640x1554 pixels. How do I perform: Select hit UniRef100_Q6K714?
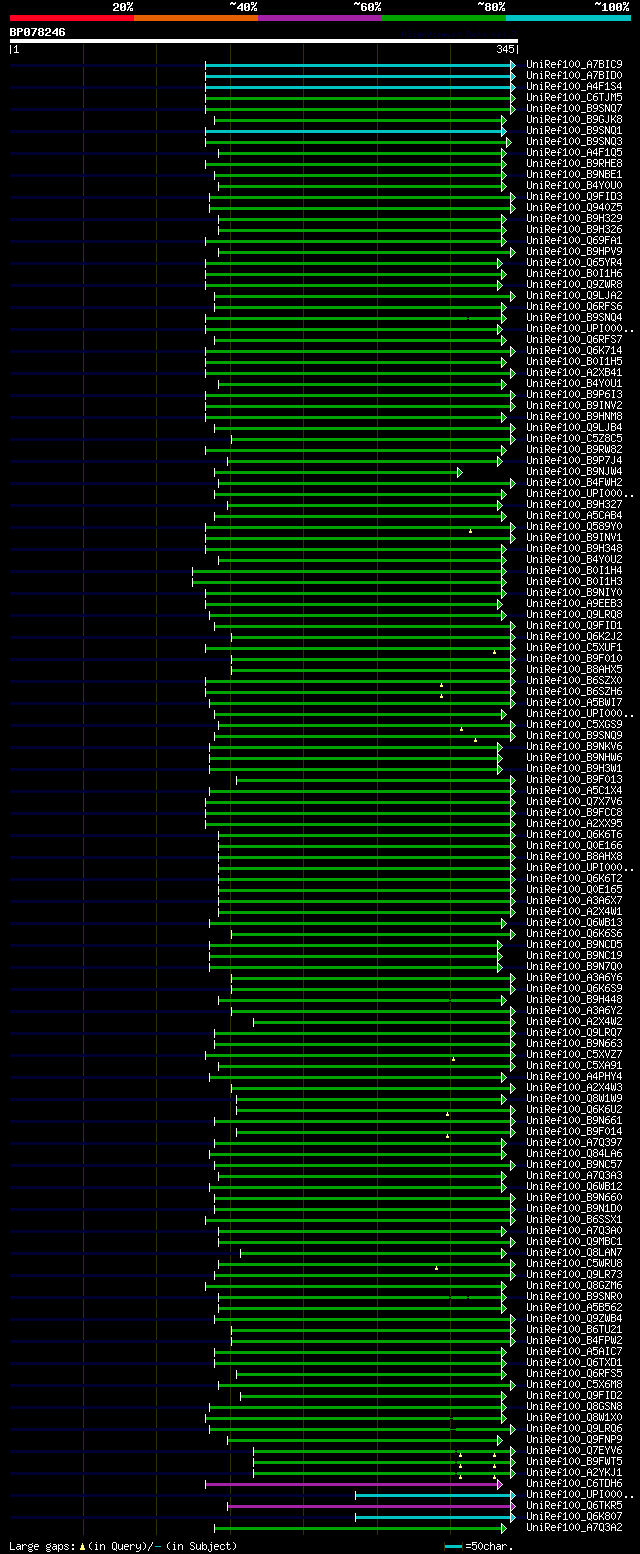point(574,351)
